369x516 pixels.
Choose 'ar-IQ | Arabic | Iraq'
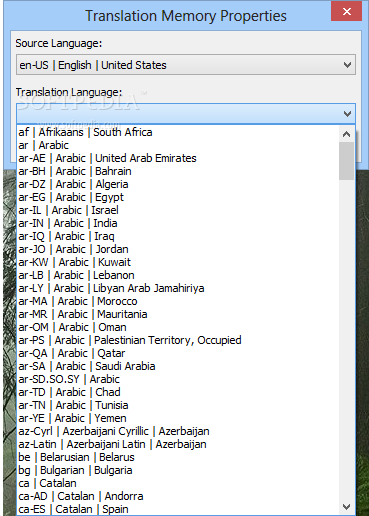178,236
